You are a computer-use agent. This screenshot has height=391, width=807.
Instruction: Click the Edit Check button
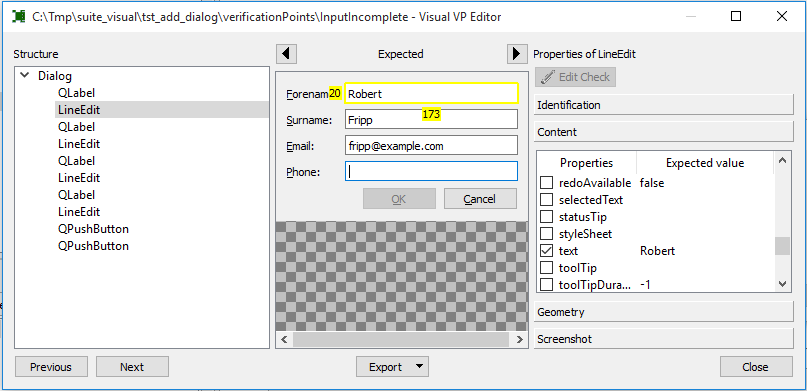pos(575,77)
